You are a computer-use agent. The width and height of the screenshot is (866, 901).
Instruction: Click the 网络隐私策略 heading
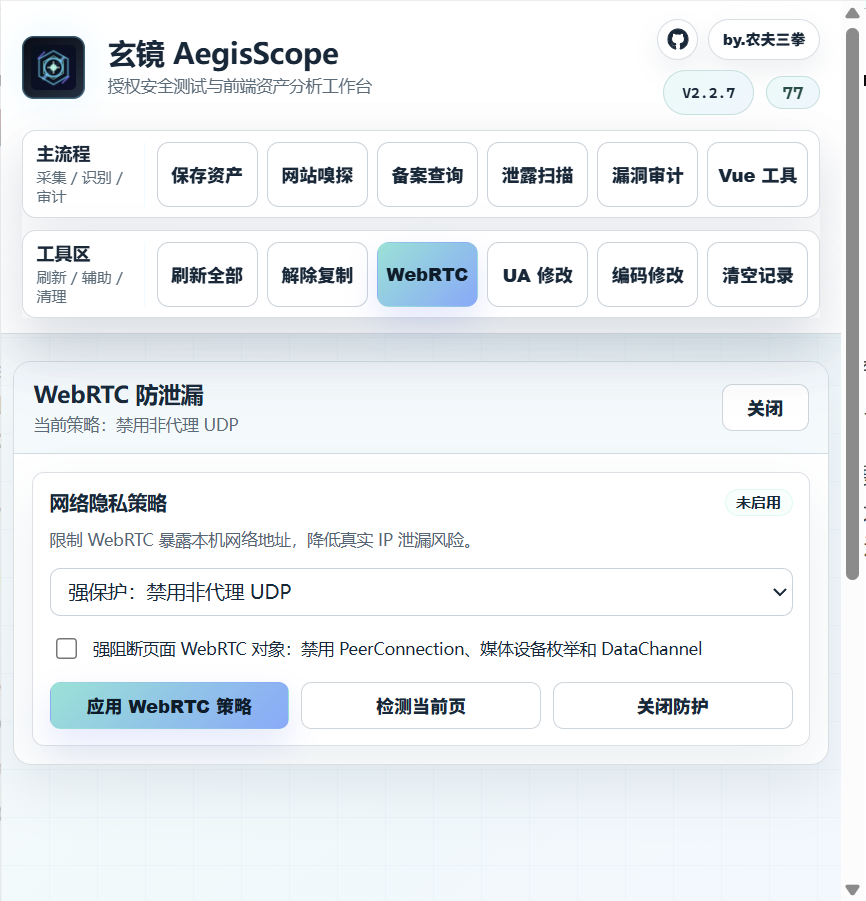click(108, 503)
